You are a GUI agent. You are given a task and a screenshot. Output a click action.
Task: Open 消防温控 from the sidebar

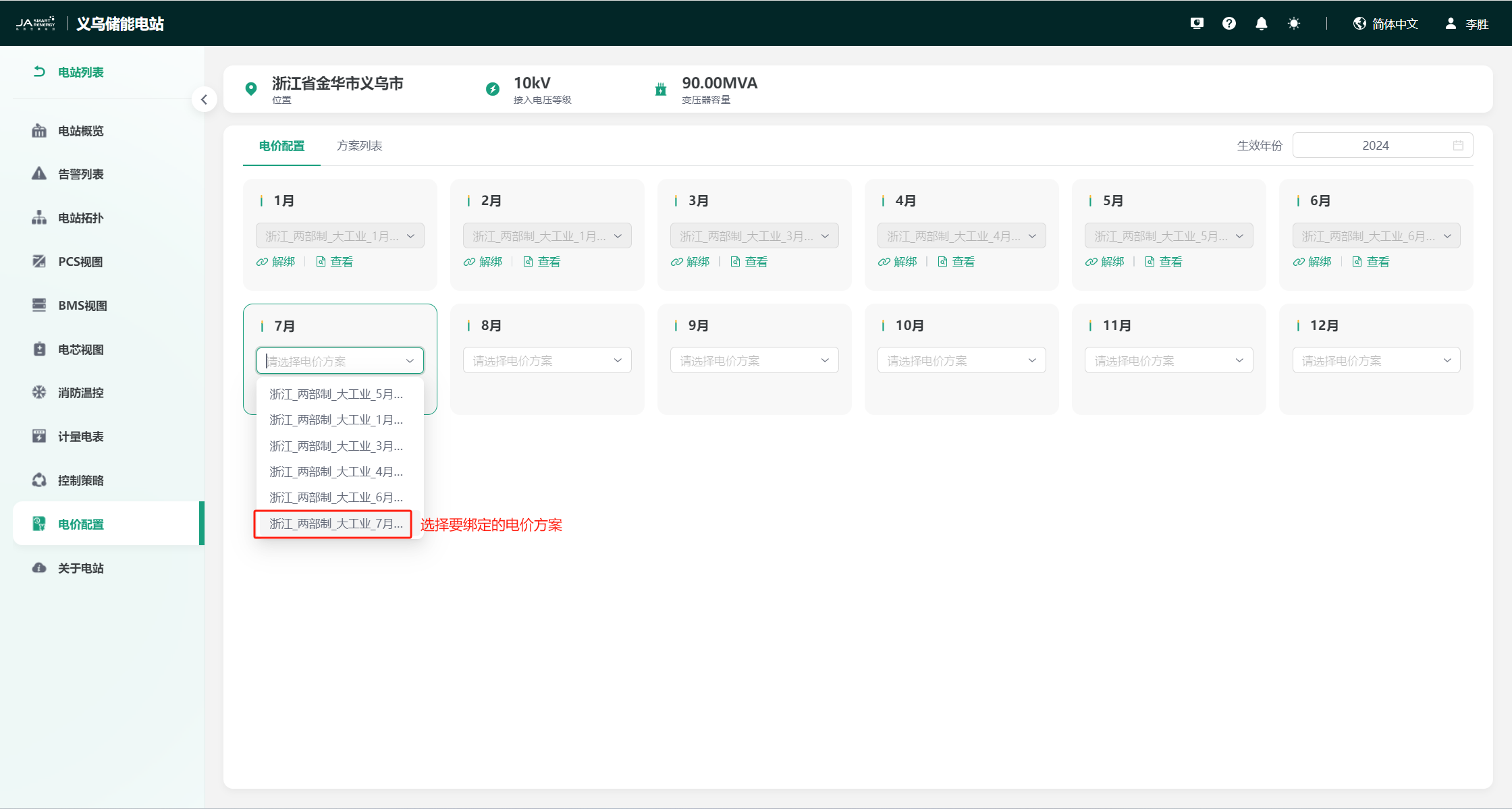80,393
